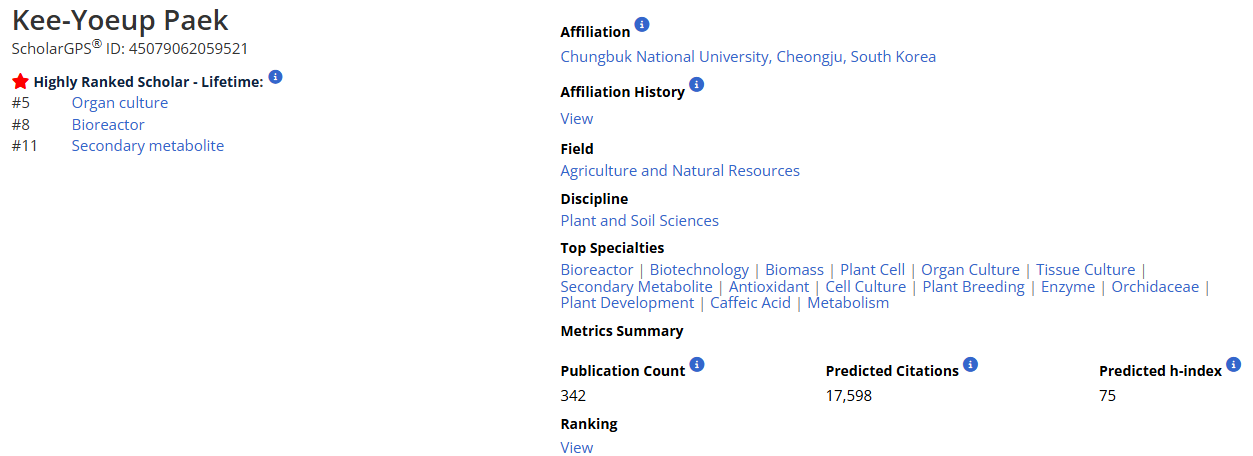
Task: Open the Chungbuk National University affiliation link
Action: pyautogui.click(x=748, y=57)
